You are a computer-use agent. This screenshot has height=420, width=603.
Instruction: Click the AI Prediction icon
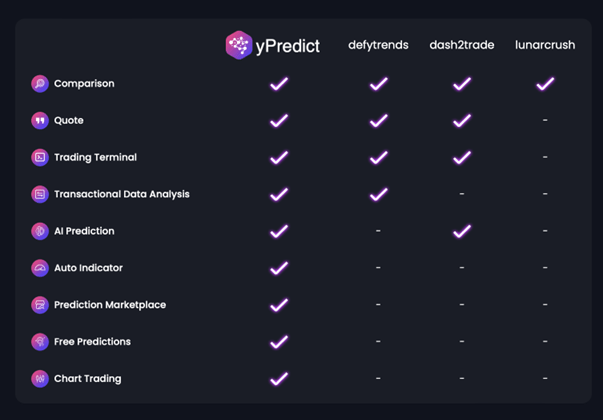tap(40, 231)
